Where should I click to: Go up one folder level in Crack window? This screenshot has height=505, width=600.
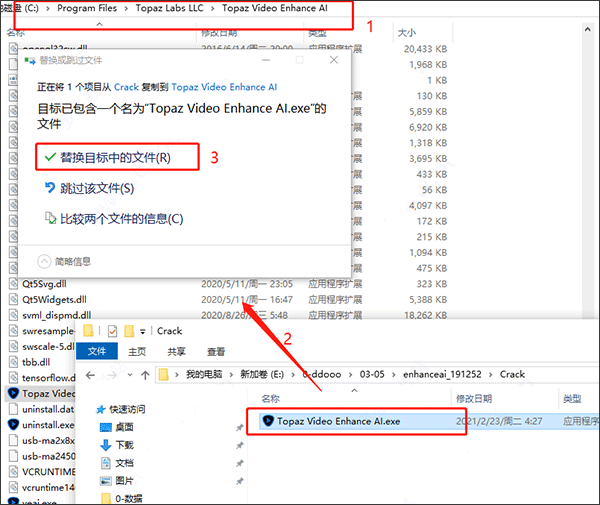145,375
